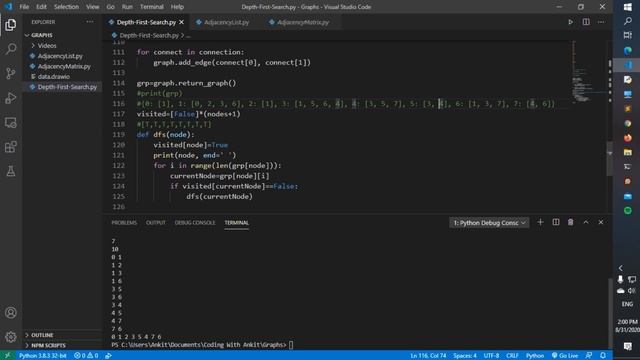Close the Depth-First-Search.py tab

(182, 22)
